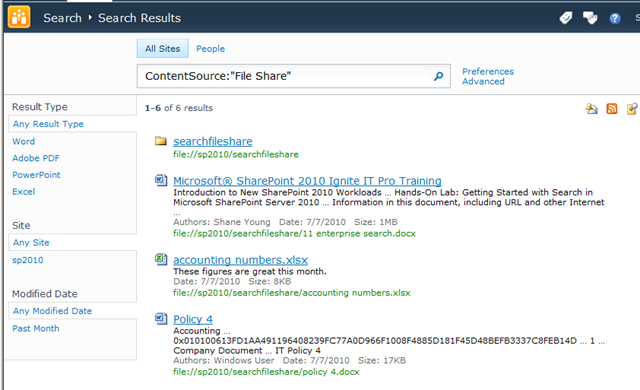Click the 'Modified Date' refinement heading

pyautogui.click(x=44, y=294)
